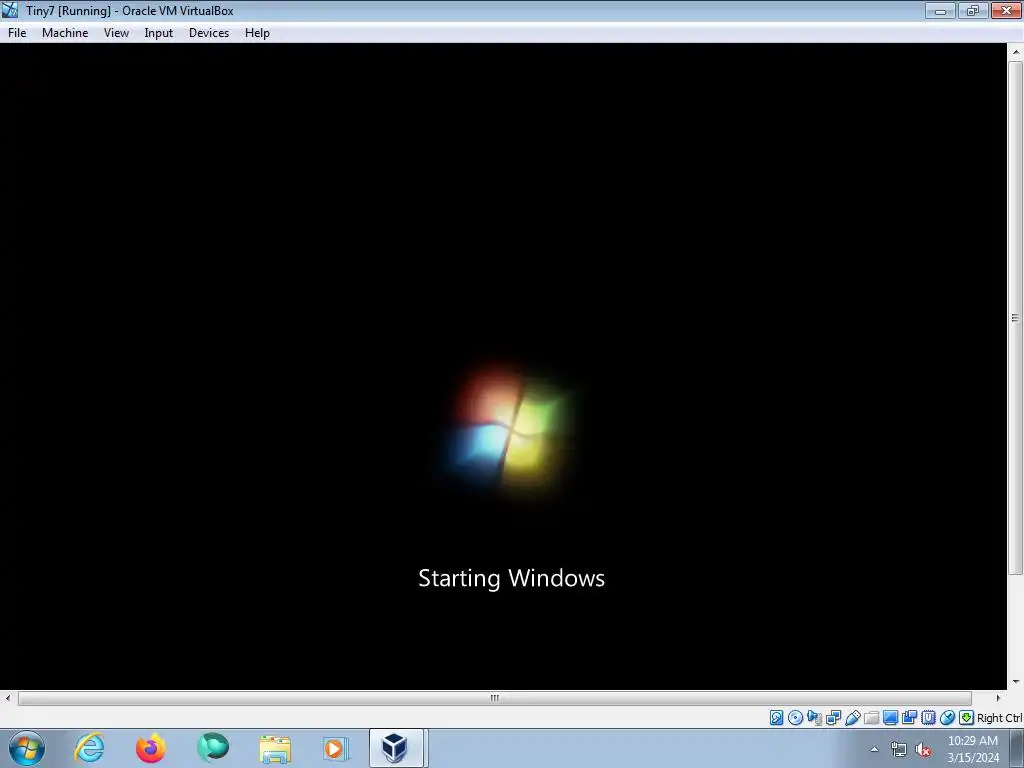The height and width of the screenshot is (768, 1024).
Task: Click the taskbar clock showing 10:29 AM
Action: click(972, 749)
